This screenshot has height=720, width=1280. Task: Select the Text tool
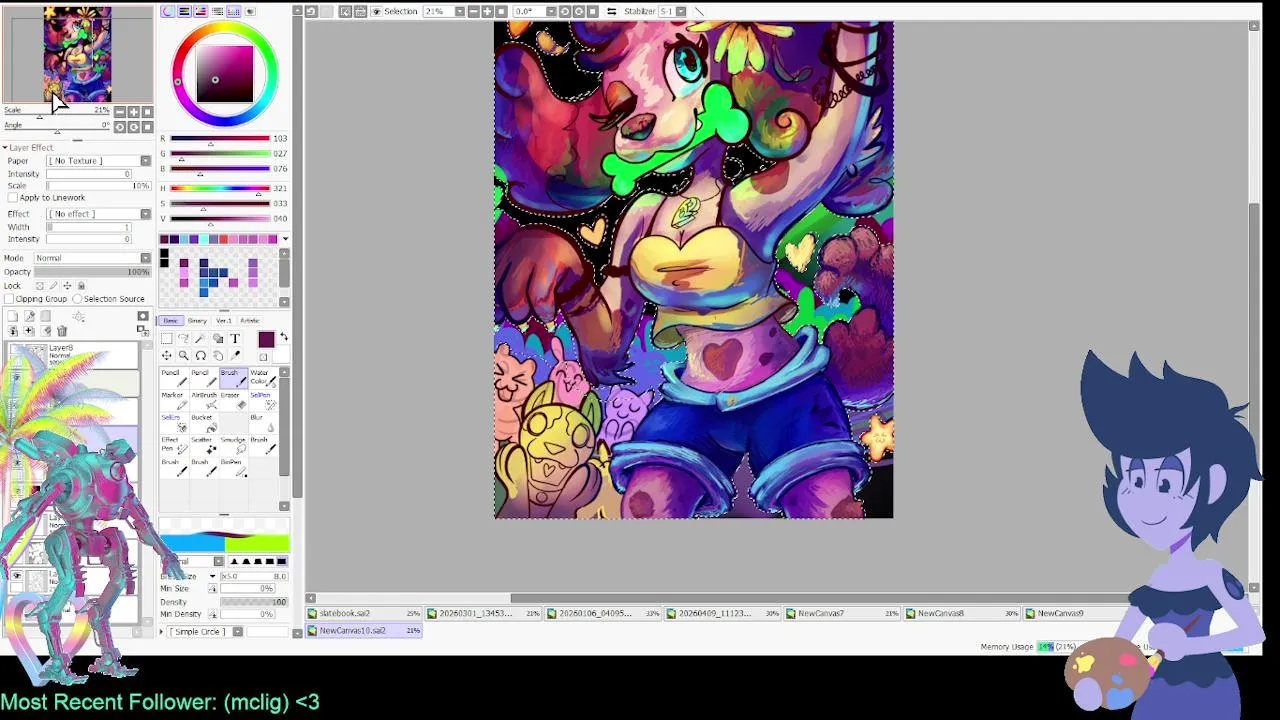[235, 339]
